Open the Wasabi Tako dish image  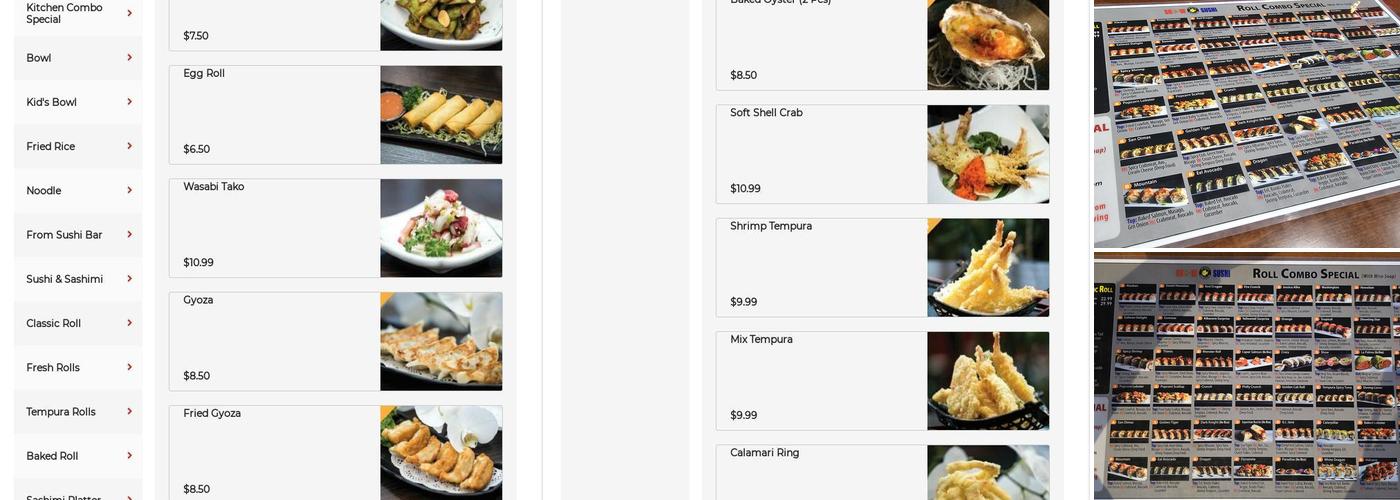click(x=441, y=228)
